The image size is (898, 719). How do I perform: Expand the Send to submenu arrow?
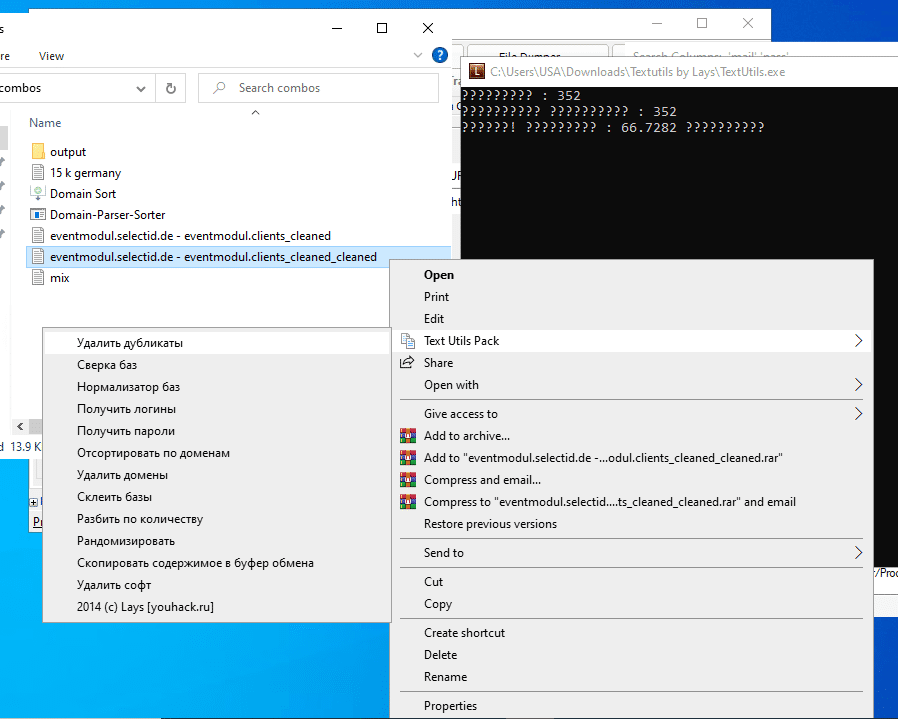tap(858, 553)
